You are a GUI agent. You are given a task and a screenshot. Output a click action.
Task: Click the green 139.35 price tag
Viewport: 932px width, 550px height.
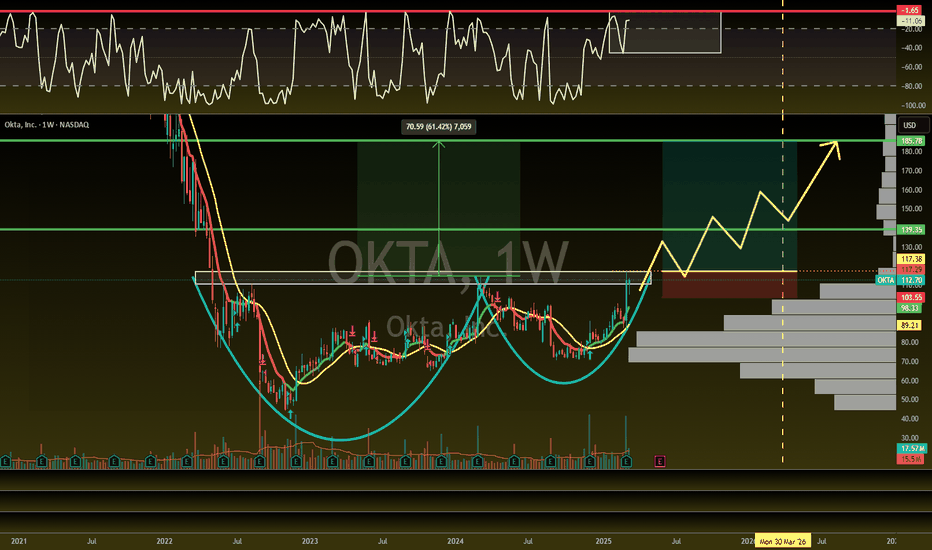911,230
